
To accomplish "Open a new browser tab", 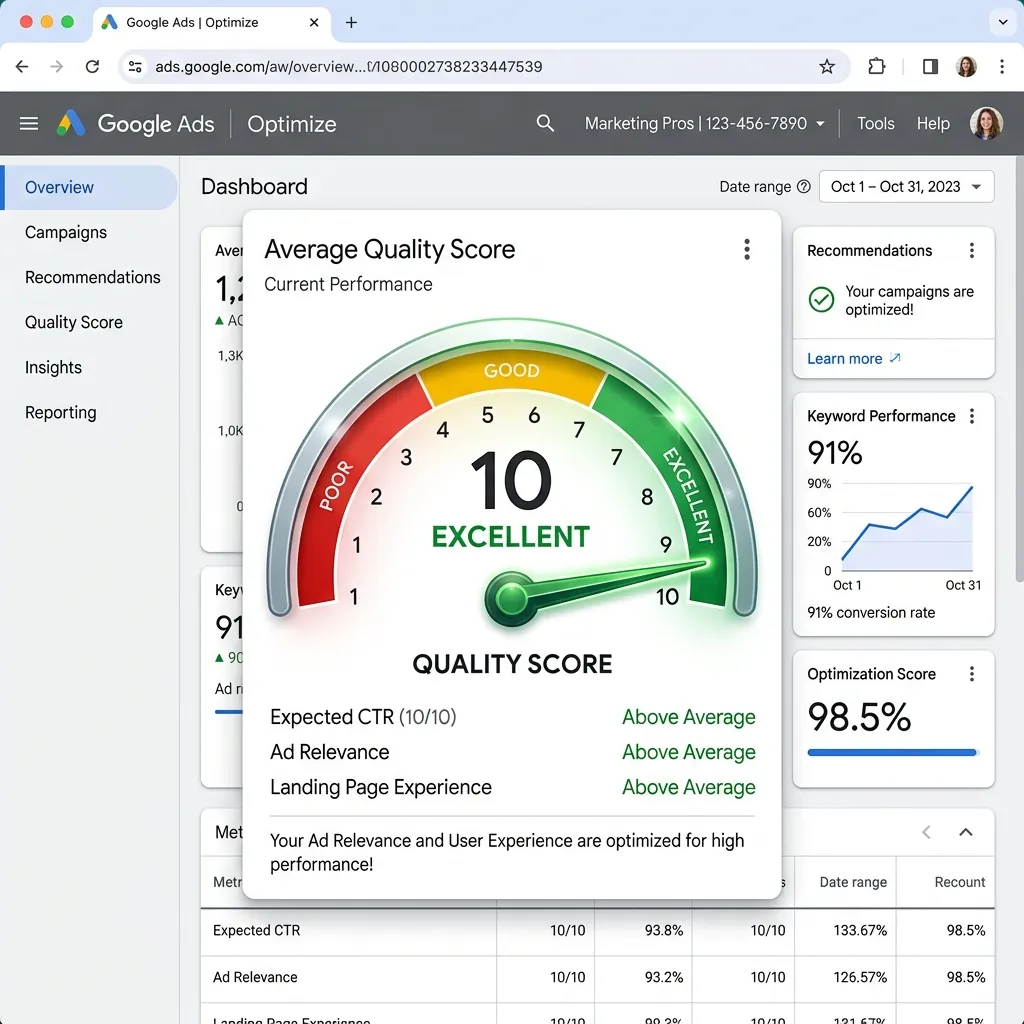I will pos(351,23).
